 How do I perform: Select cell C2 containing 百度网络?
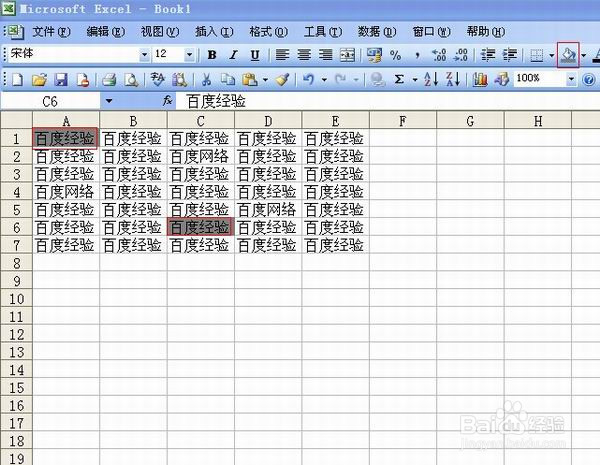click(x=201, y=157)
